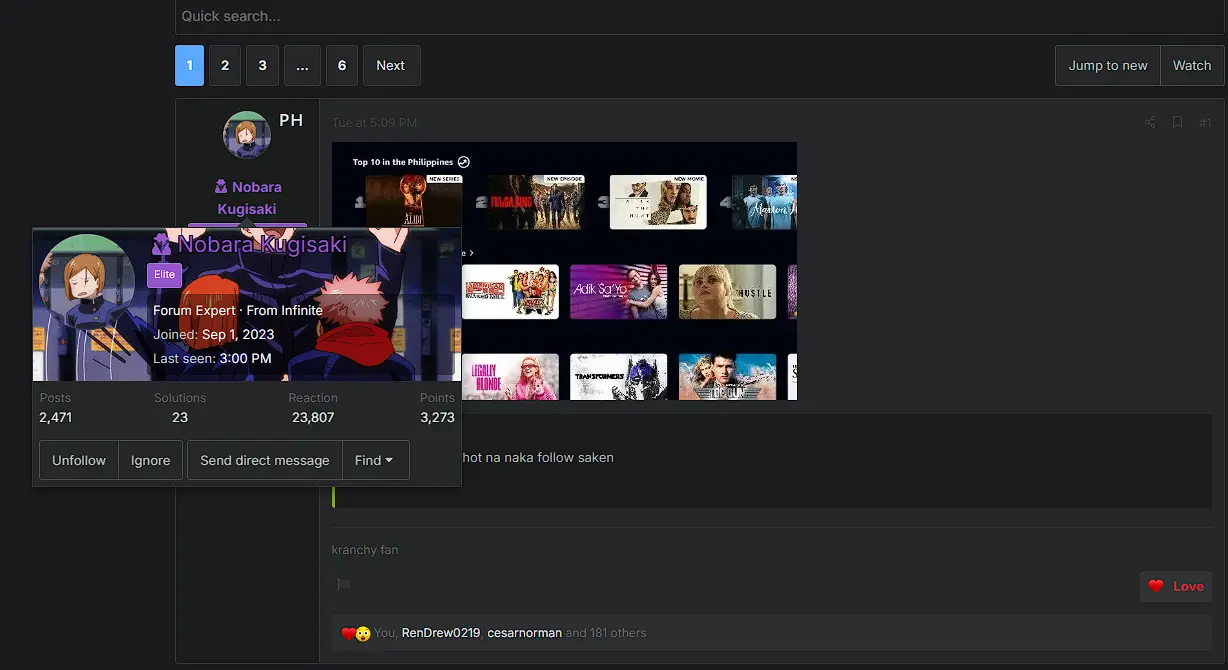Open the post #1 permalink number
The height and width of the screenshot is (670, 1228).
coord(1205,122)
